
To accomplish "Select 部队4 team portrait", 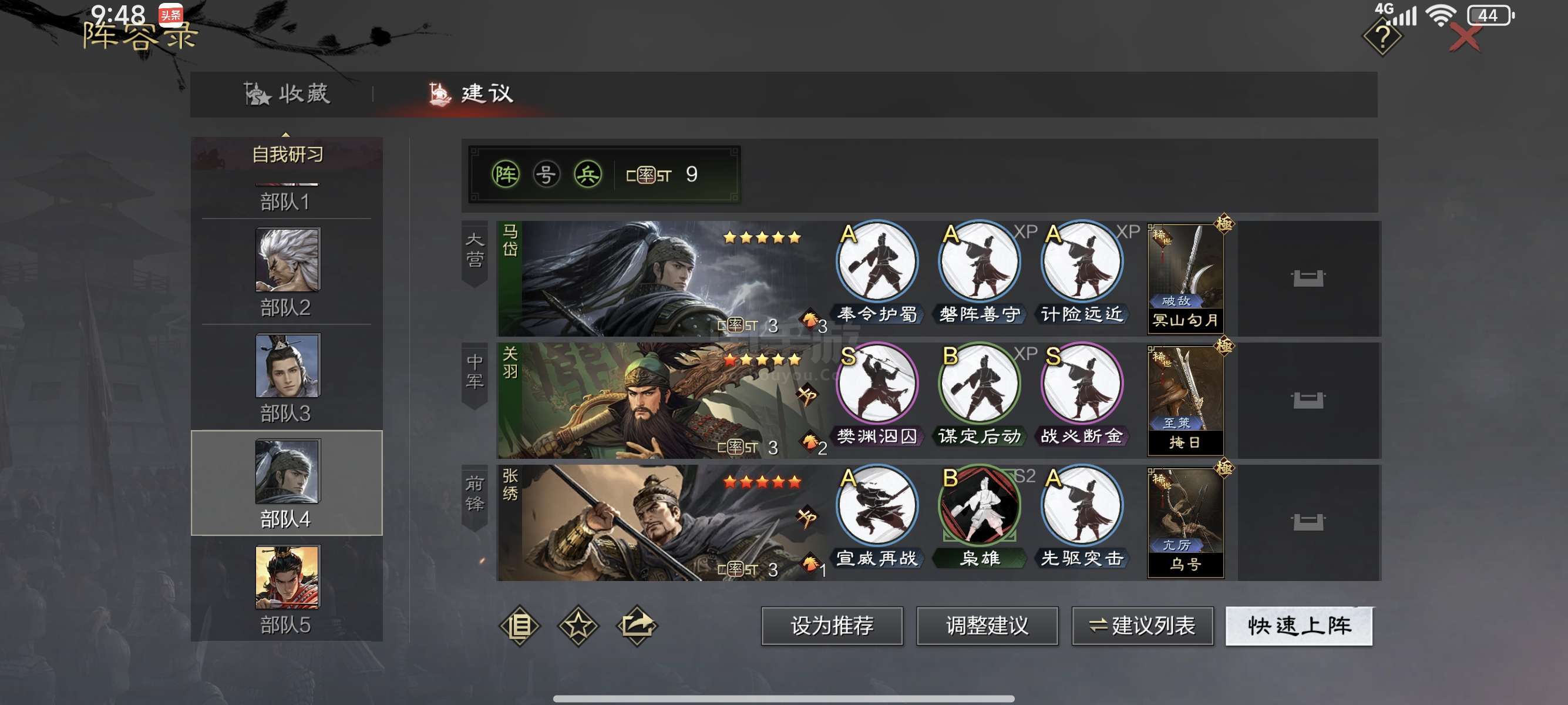I will tap(287, 471).
